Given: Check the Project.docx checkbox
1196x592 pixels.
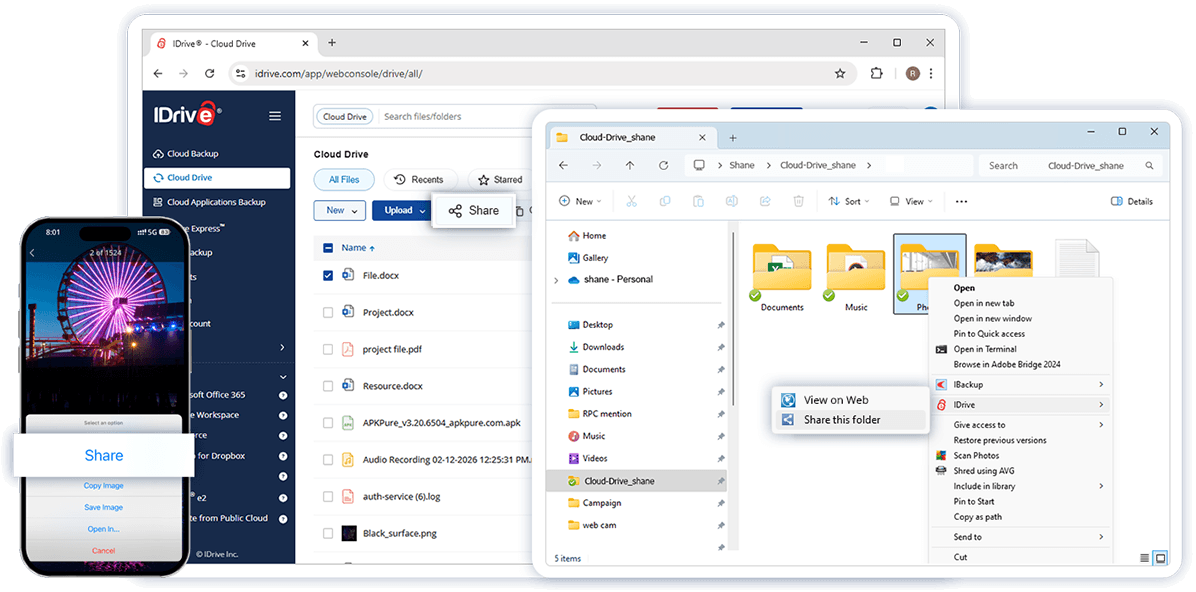Looking at the screenshot, I should [x=328, y=312].
